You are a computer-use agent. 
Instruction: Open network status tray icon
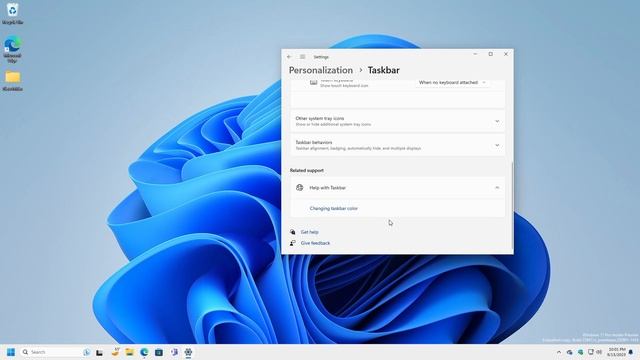pyautogui.click(x=591, y=352)
